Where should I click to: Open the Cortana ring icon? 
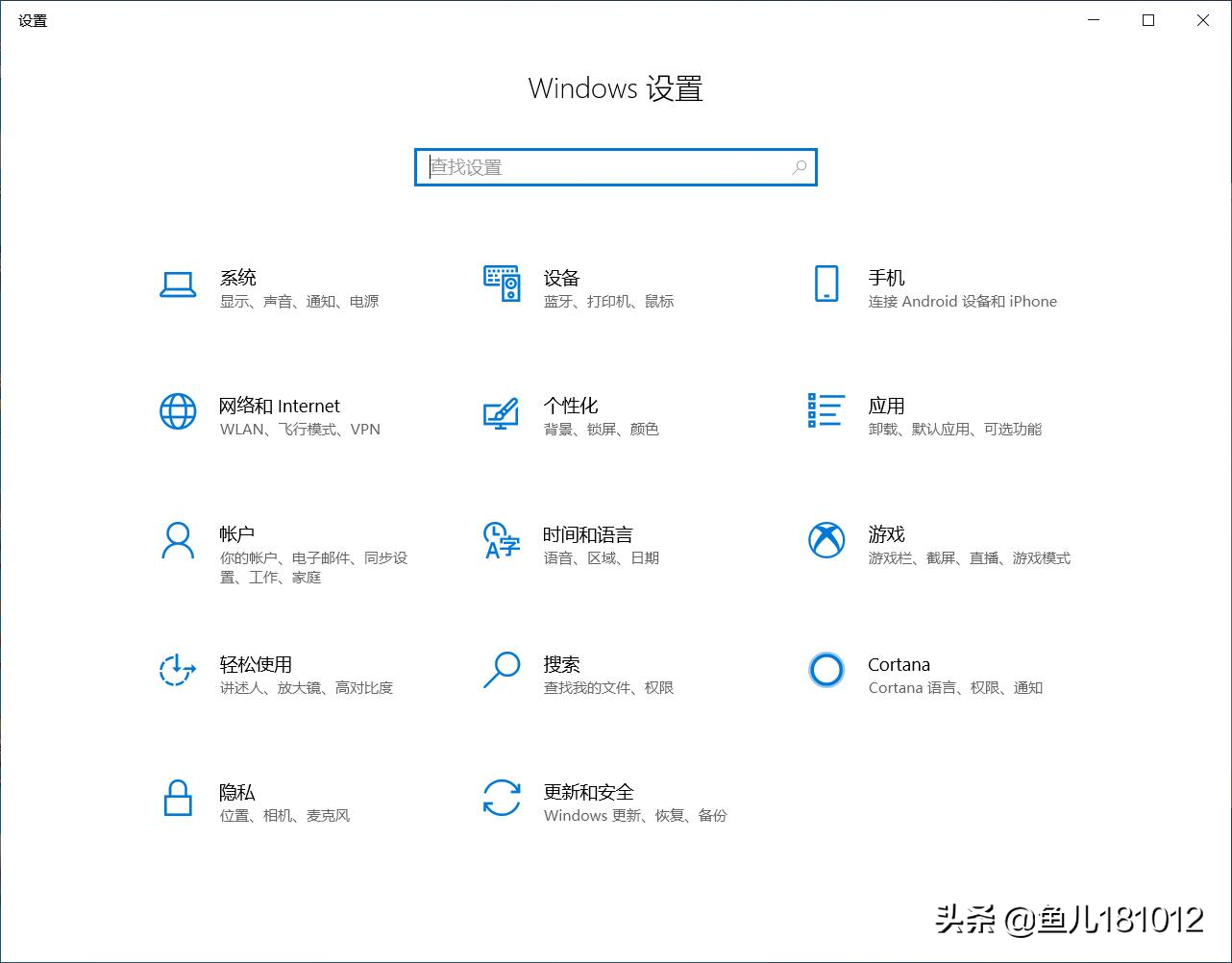pyautogui.click(x=826, y=670)
